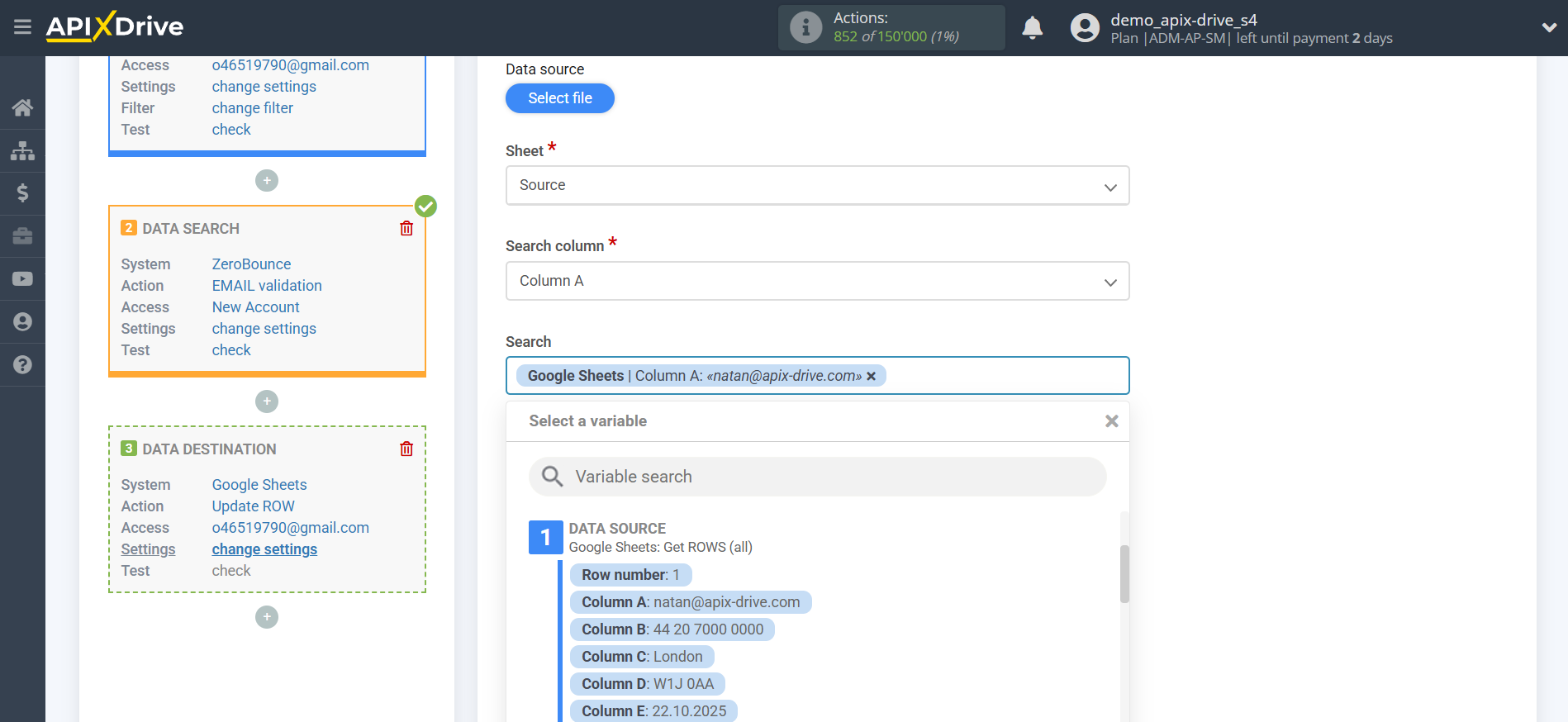The image size is (1568, 722).
Task: Open the briefcase sidebar icon
Action: (x=22, y=236)
